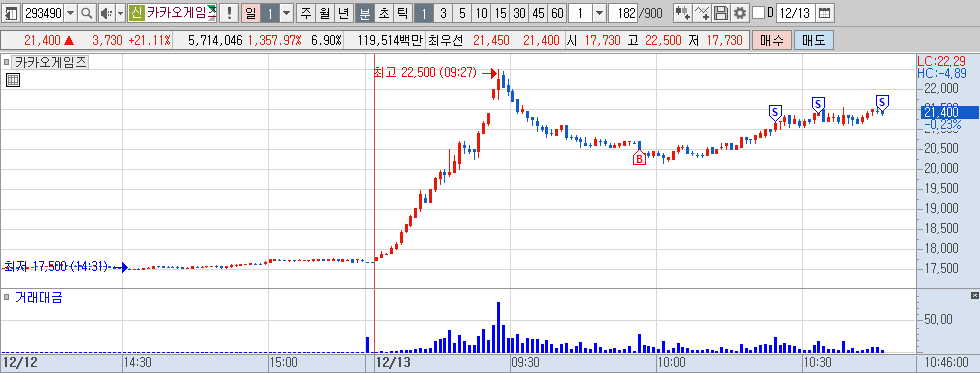This screenshot has height=373, width=980.
Task: Open dropdown beside custom interval 1 field
Action: pyautogui.click(x=599, y=12)
